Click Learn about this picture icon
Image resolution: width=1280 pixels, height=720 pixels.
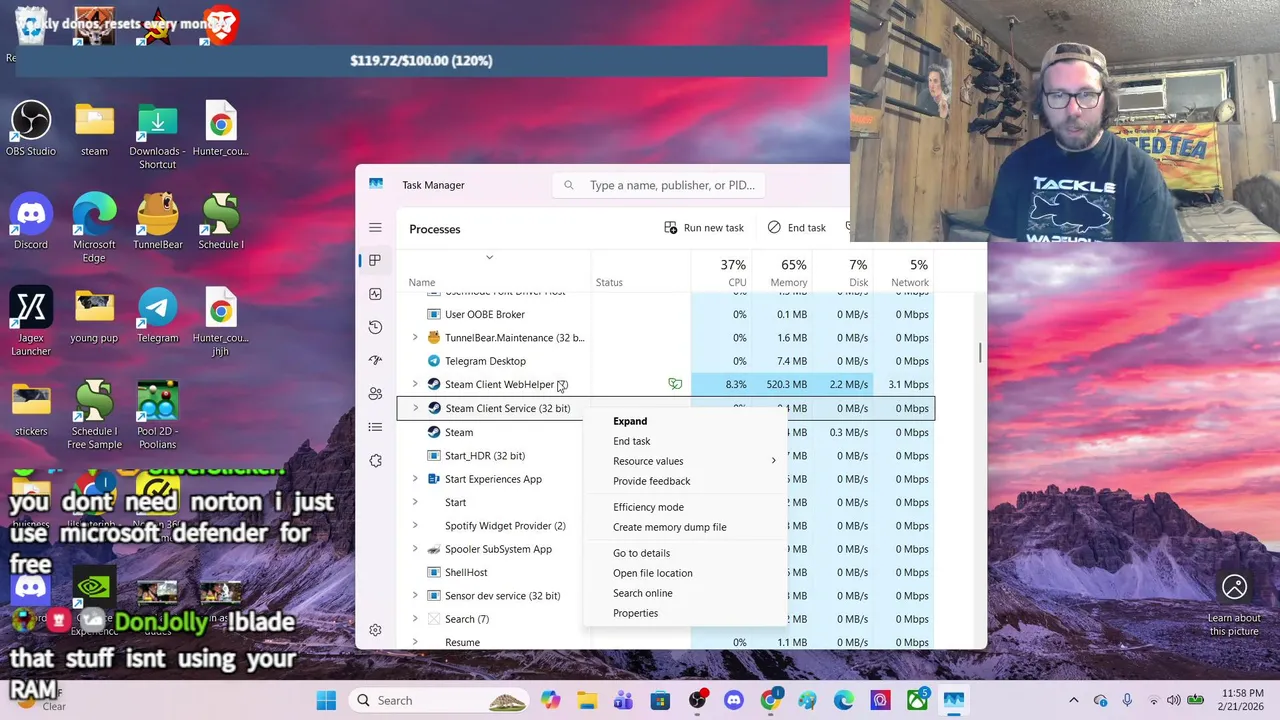coord(1234,587)
